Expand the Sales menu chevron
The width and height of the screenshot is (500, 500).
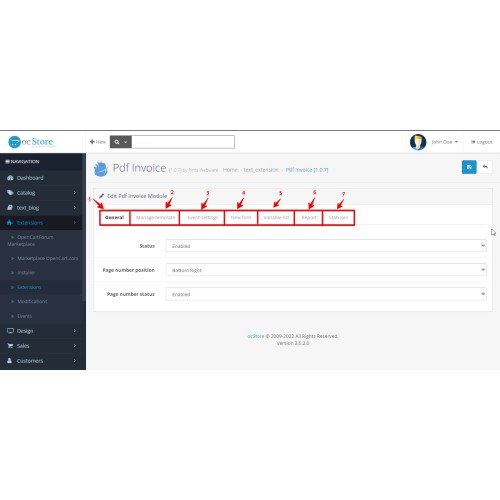(x=75, y=346)
